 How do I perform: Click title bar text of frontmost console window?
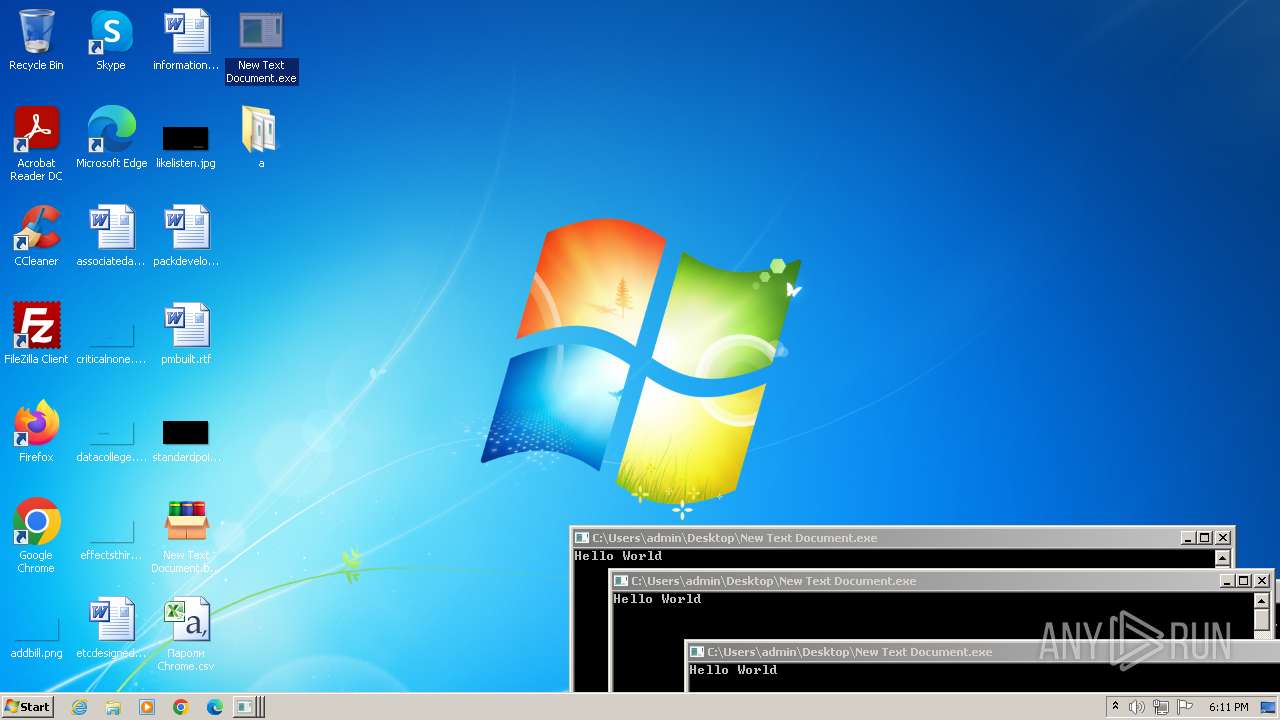pyautogui.click(x=850, y=652)
